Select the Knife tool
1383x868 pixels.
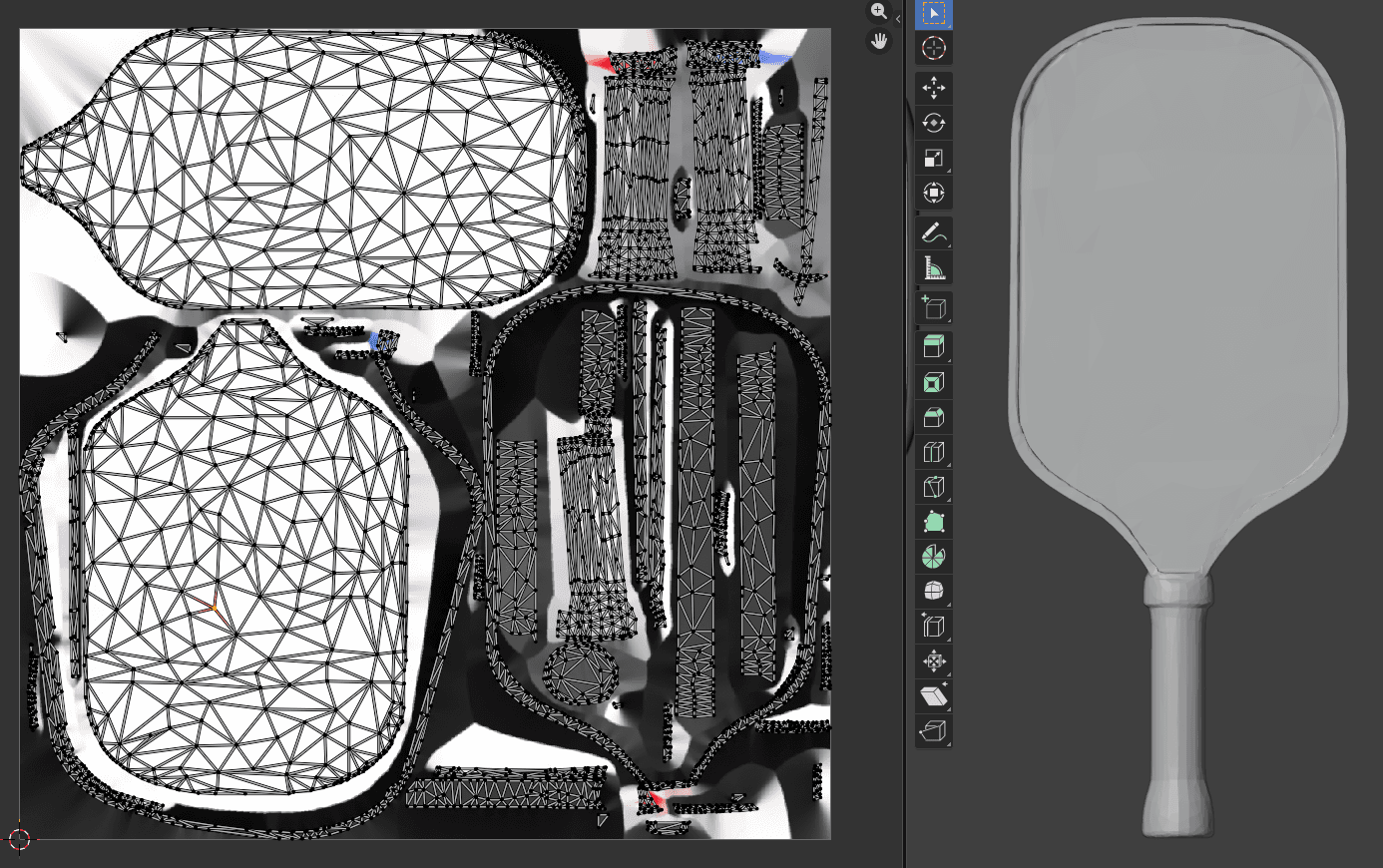click(x=934, y=486)
